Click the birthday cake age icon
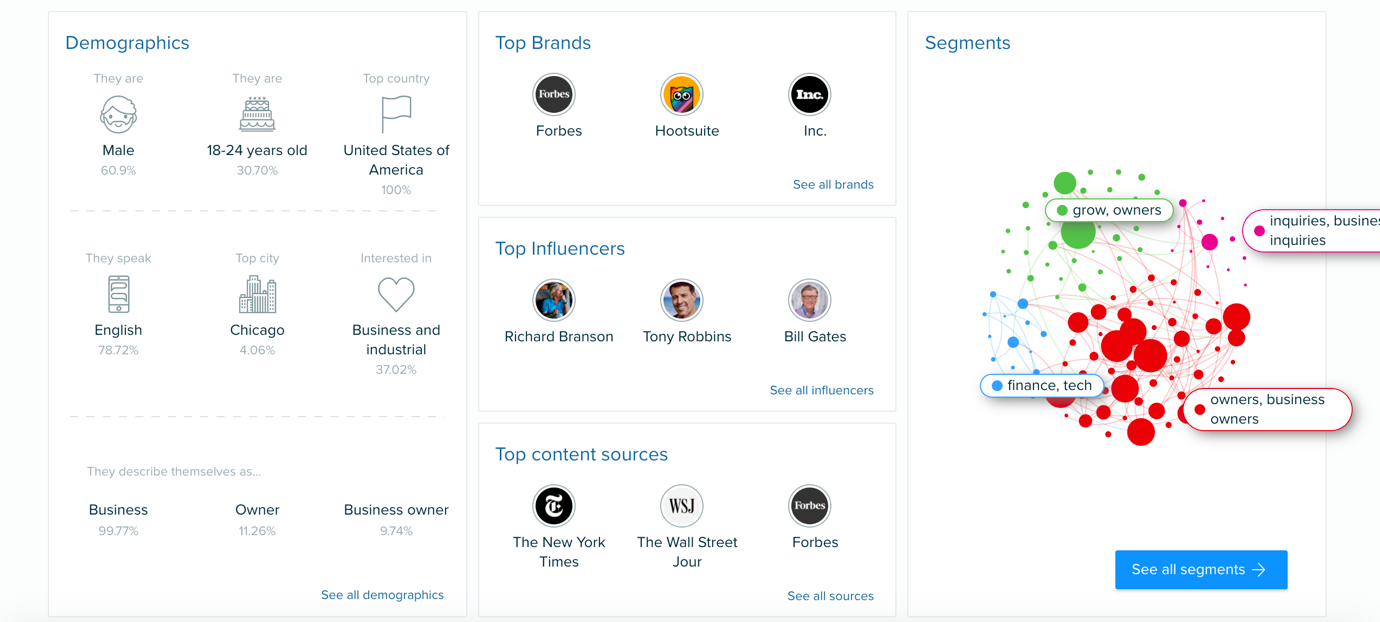The image size is (1380, 622). click(x=257, y=115)
